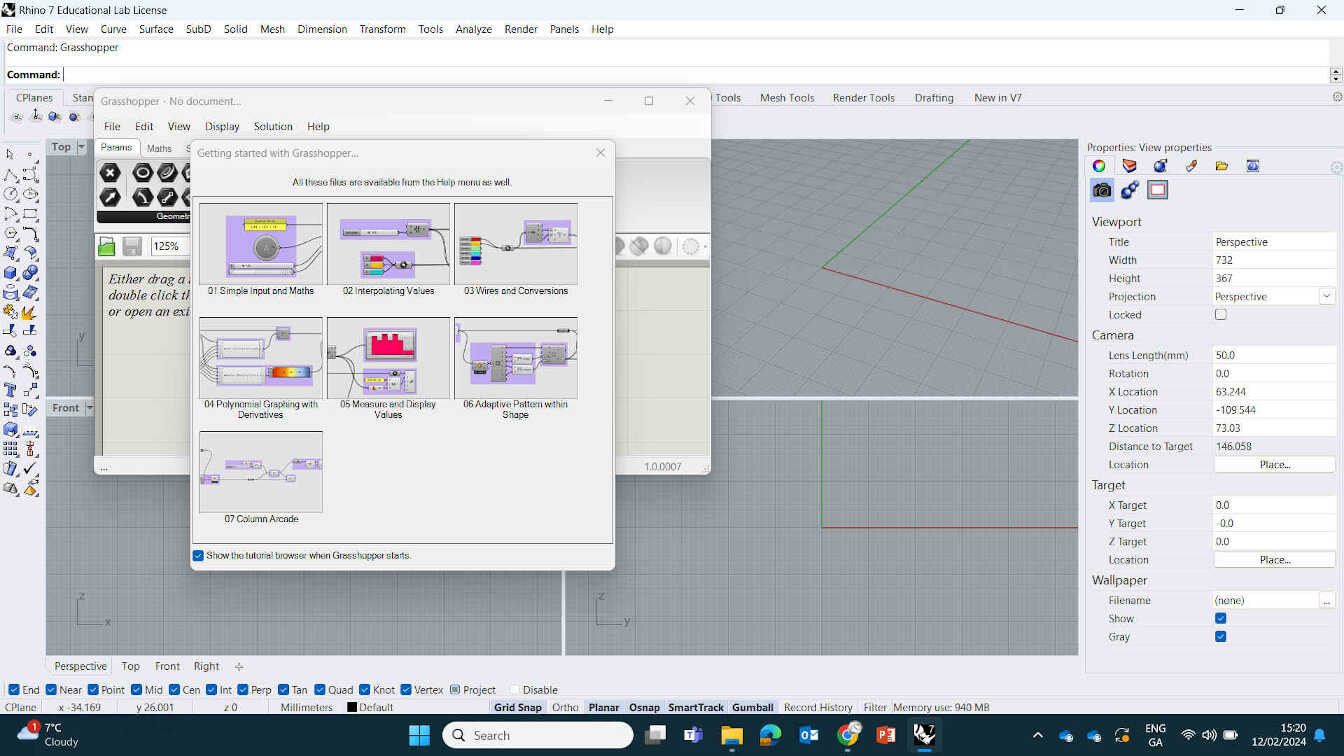This screenshot has width=1344, height=756.
Task: Open the Top viewport menu arrow
Action: 82,147
